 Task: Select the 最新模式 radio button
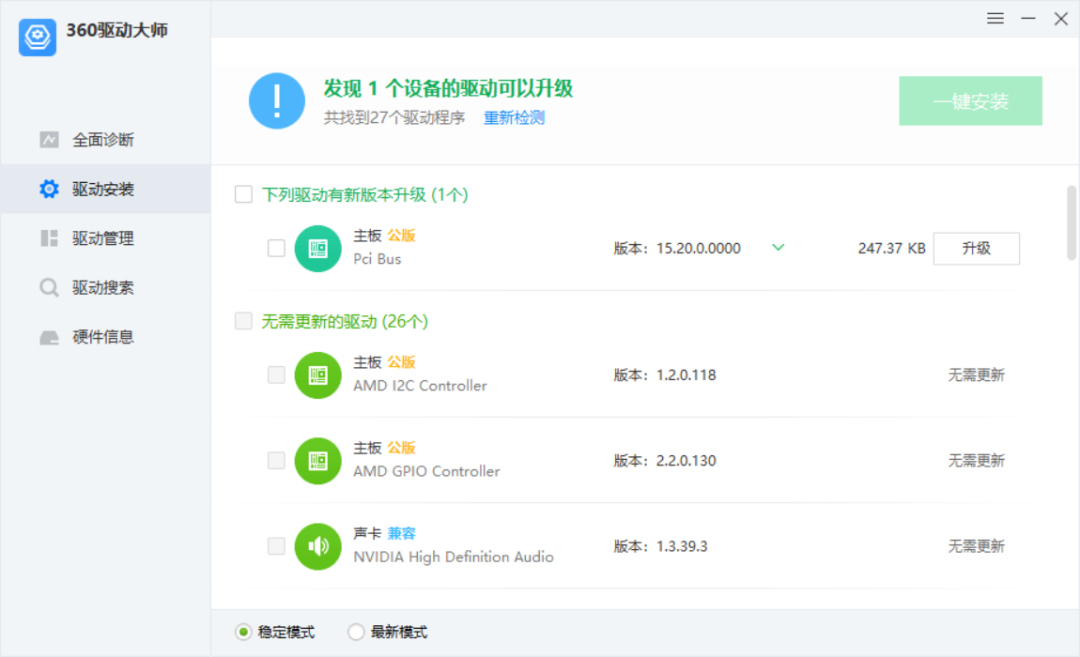[355, 632]
